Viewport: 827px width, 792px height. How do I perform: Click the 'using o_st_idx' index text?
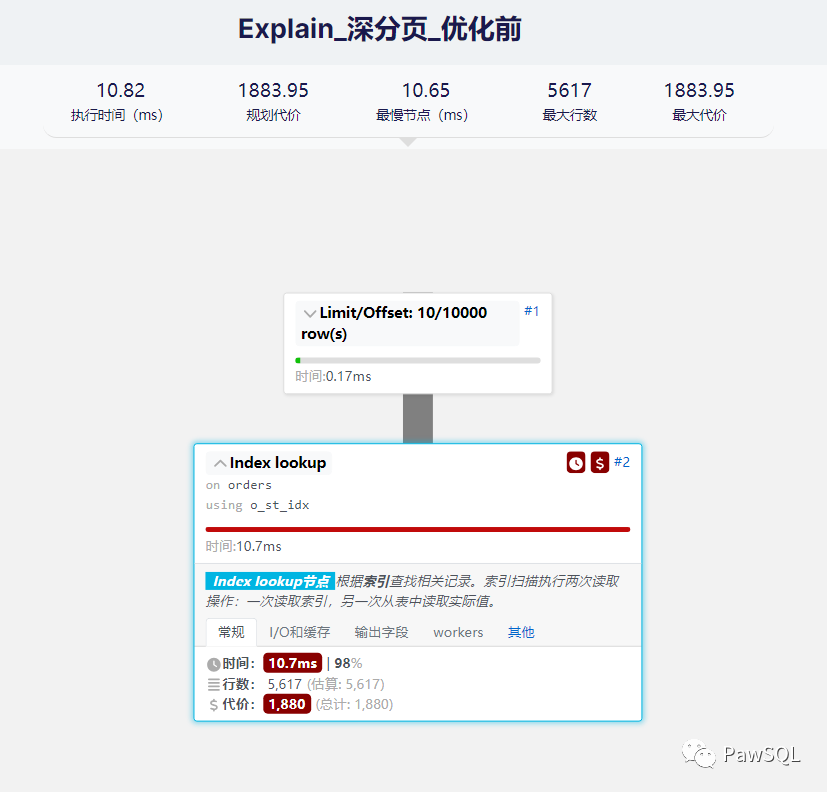(257, 505)
